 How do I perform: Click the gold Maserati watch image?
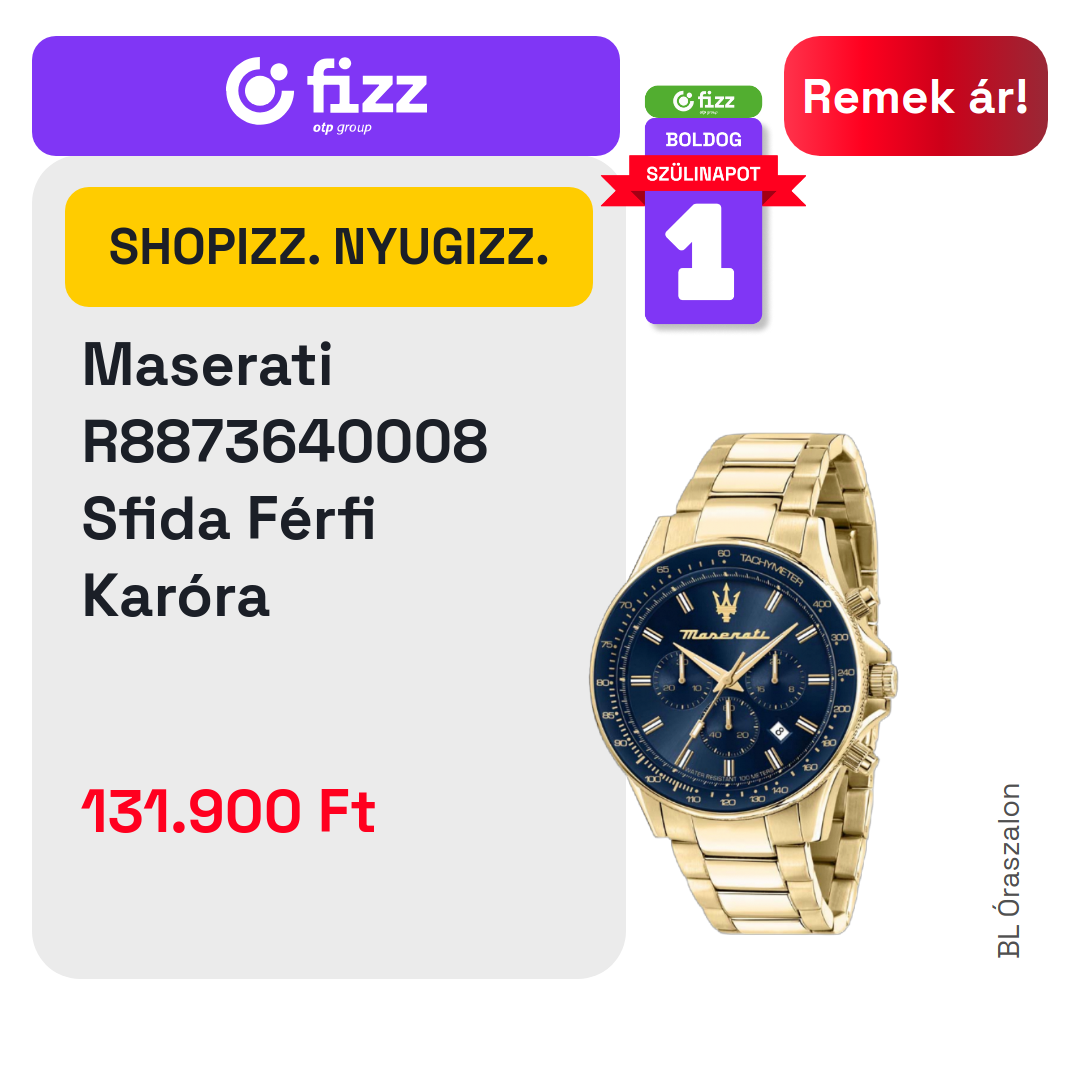pos(745,683)
